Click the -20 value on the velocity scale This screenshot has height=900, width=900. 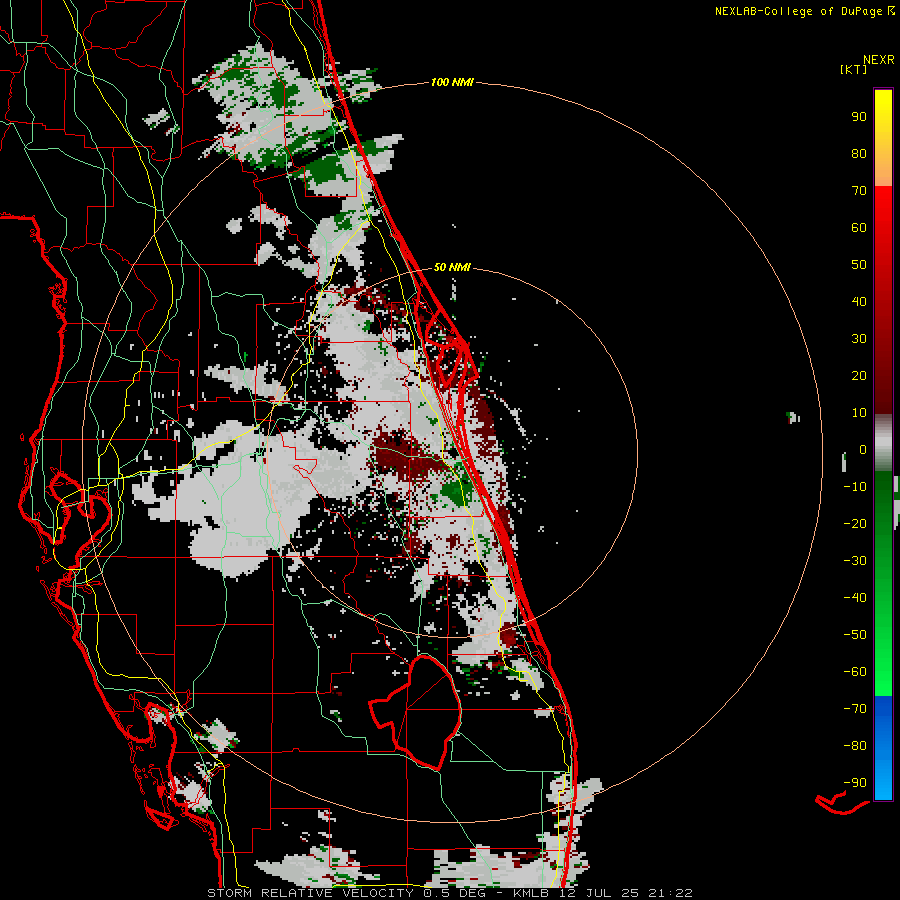point(855,523)
